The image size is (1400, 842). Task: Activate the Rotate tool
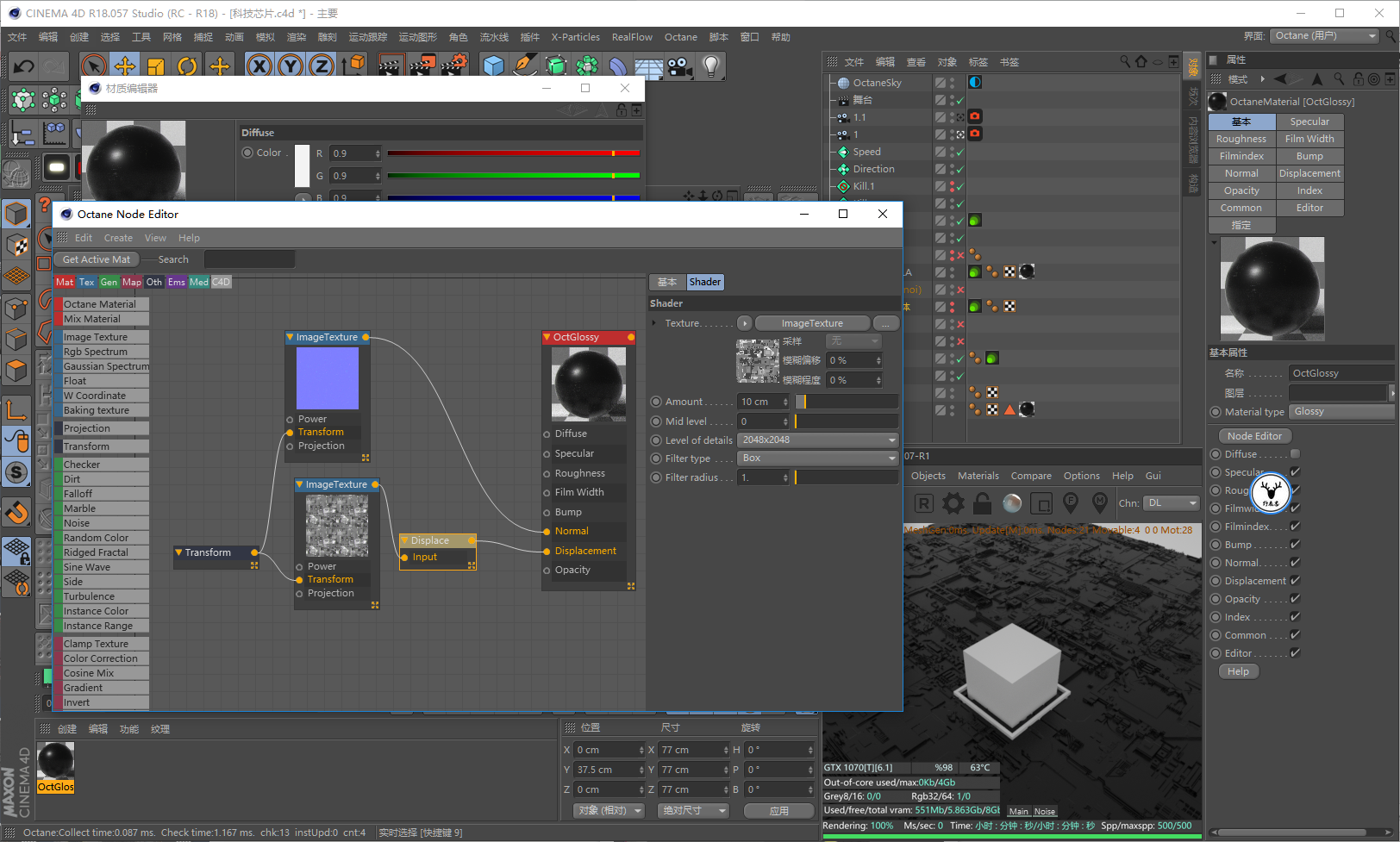[x=187, y=66]
